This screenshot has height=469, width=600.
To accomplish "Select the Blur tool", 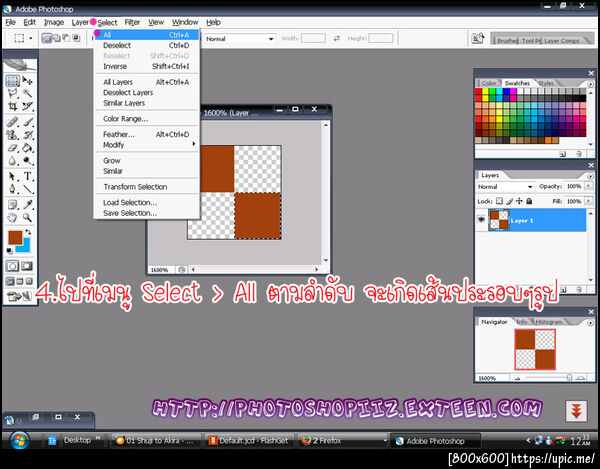I will (x=13, y=161).
